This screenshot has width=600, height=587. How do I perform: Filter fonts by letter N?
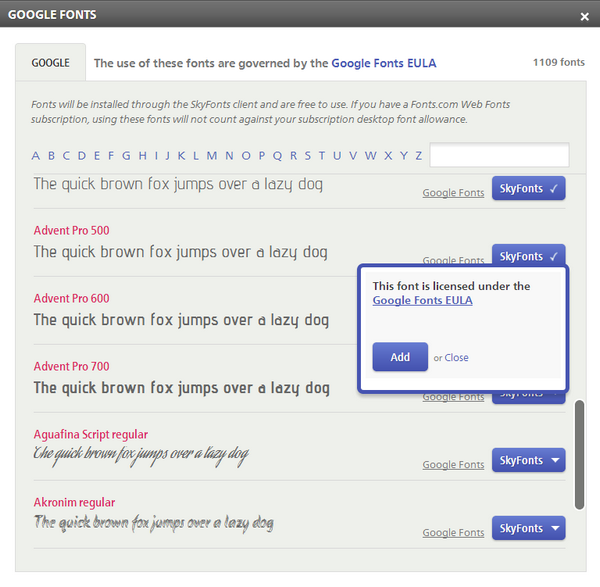point(229,156)
